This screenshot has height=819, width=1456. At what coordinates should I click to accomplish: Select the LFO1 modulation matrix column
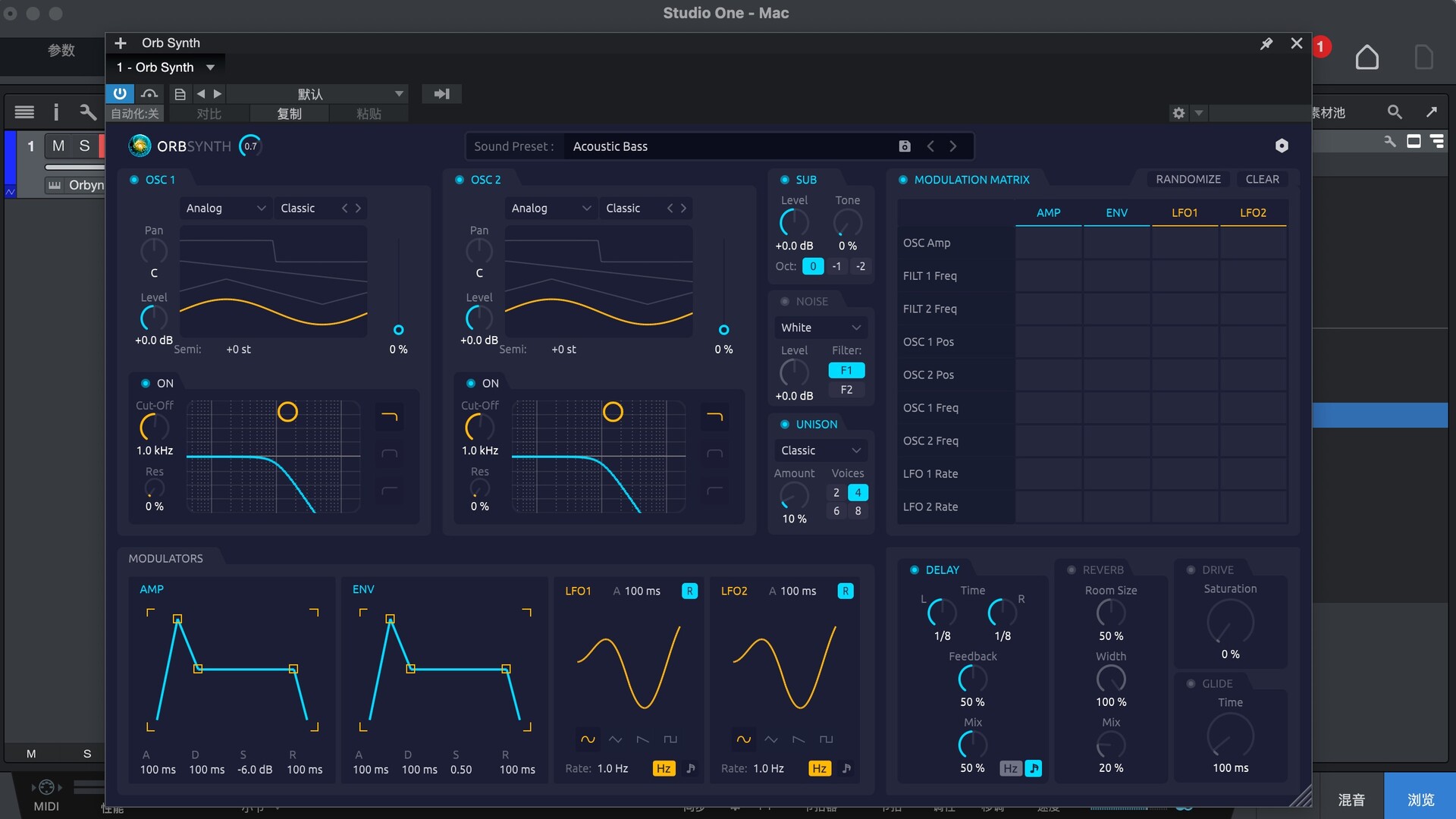pos(1184,213)
